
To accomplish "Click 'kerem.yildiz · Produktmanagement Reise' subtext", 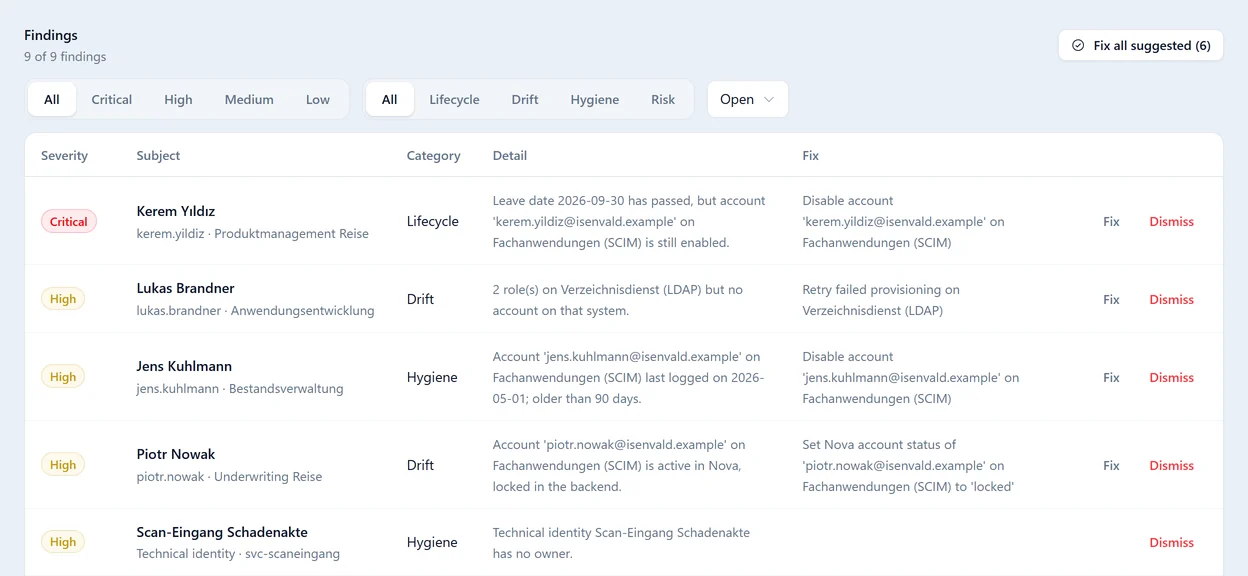I will coord(253,234).
